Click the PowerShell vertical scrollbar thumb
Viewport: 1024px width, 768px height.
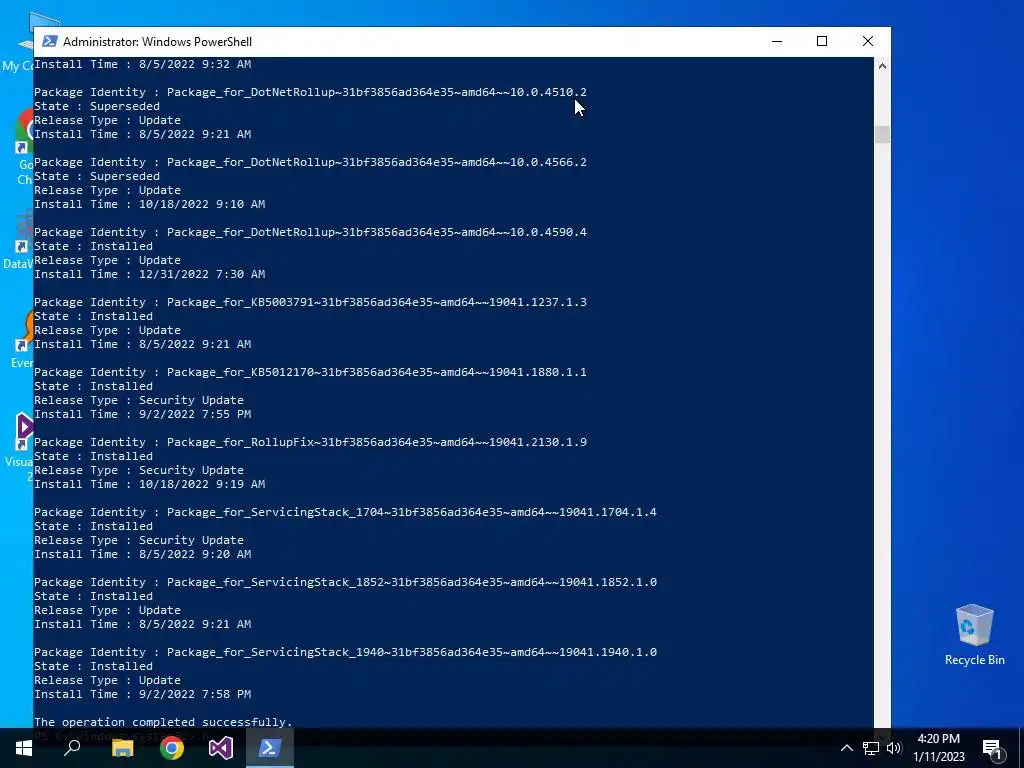pyautogui.click(x=882, y=134)
